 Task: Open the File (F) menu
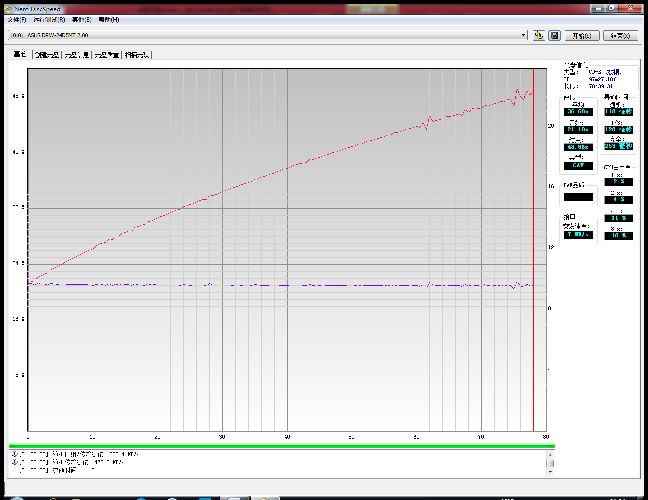pos(17,19)
